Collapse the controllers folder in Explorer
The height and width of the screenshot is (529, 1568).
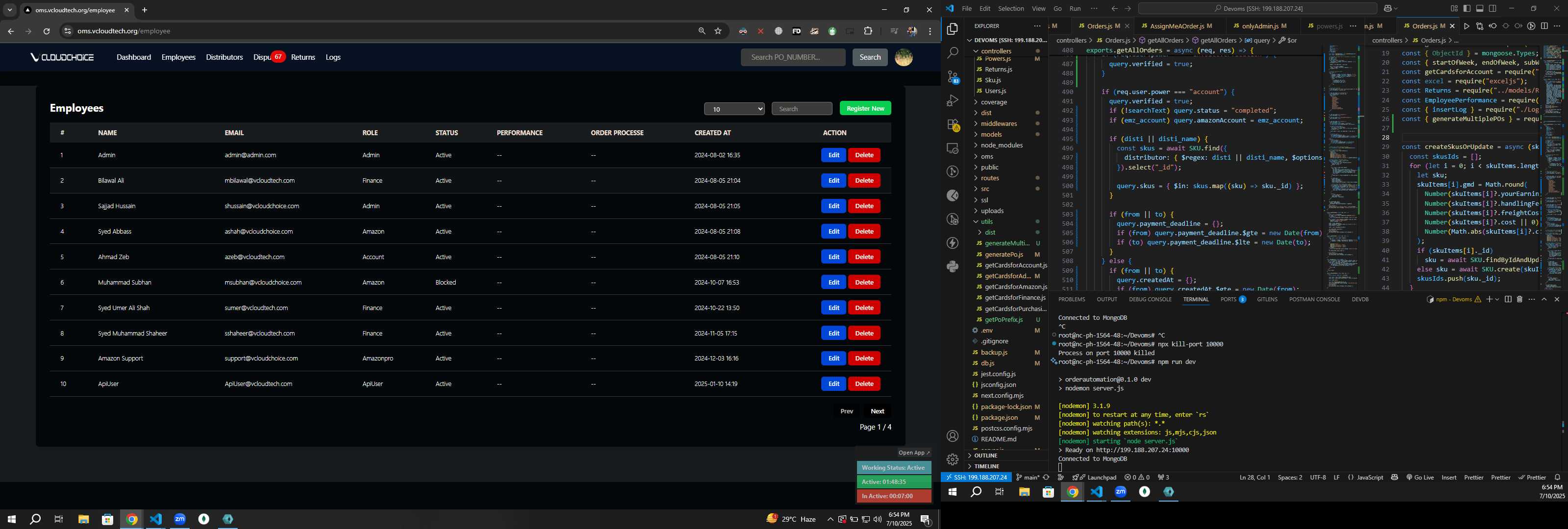(x=996, y=51)
